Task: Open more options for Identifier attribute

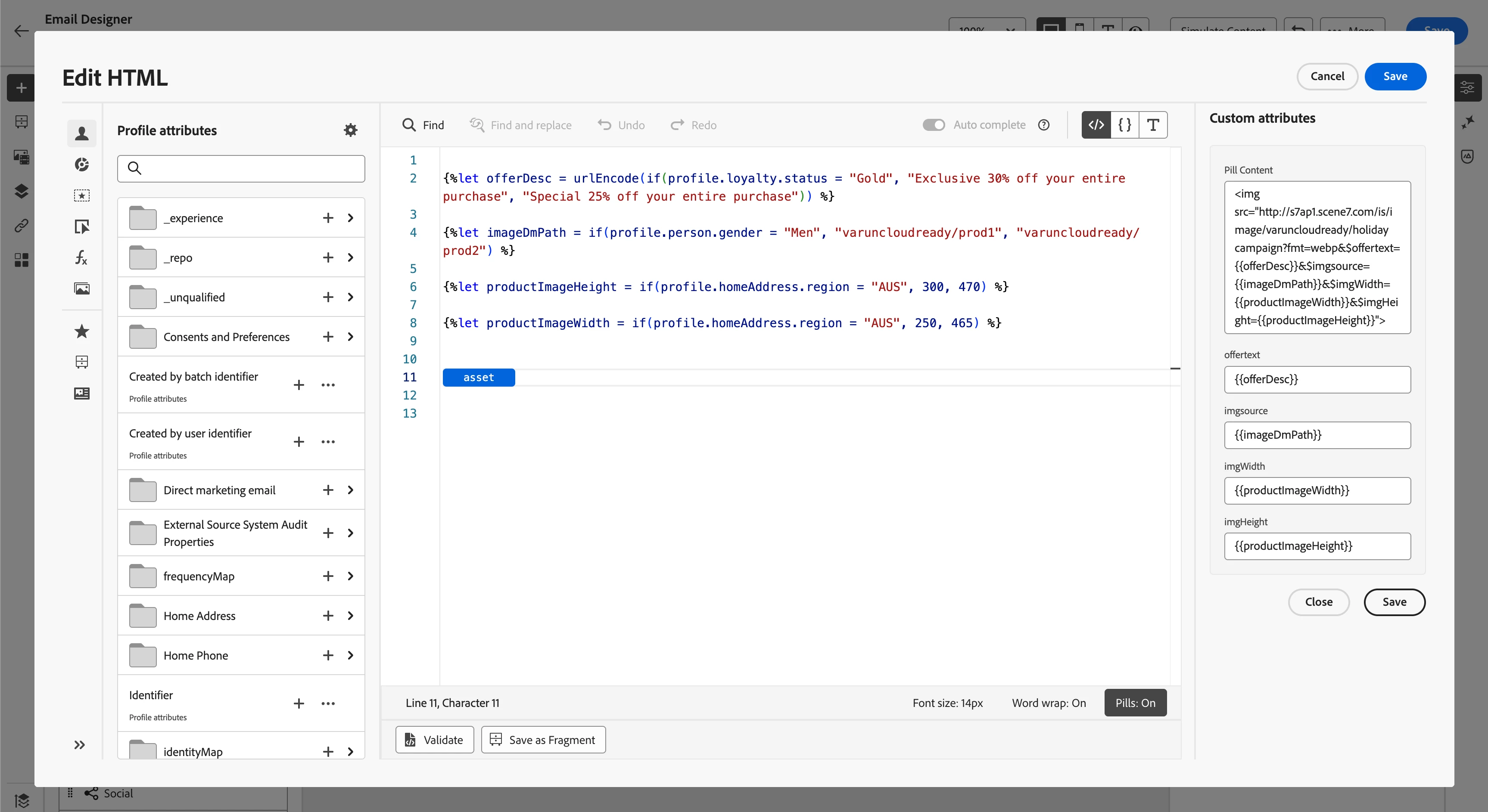Action: pos(328,704)
